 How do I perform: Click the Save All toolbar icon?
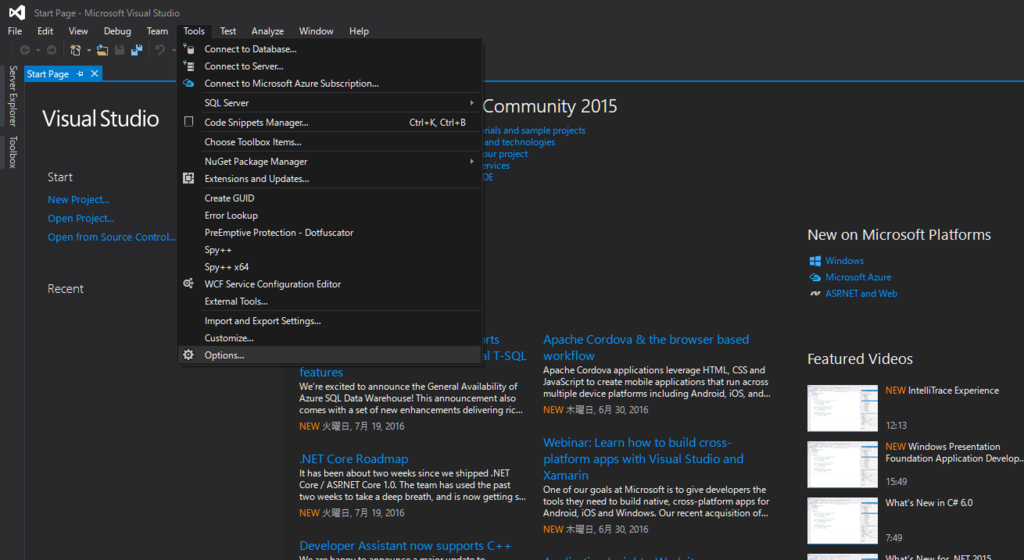pyautogui.click(x=136, y=50)
